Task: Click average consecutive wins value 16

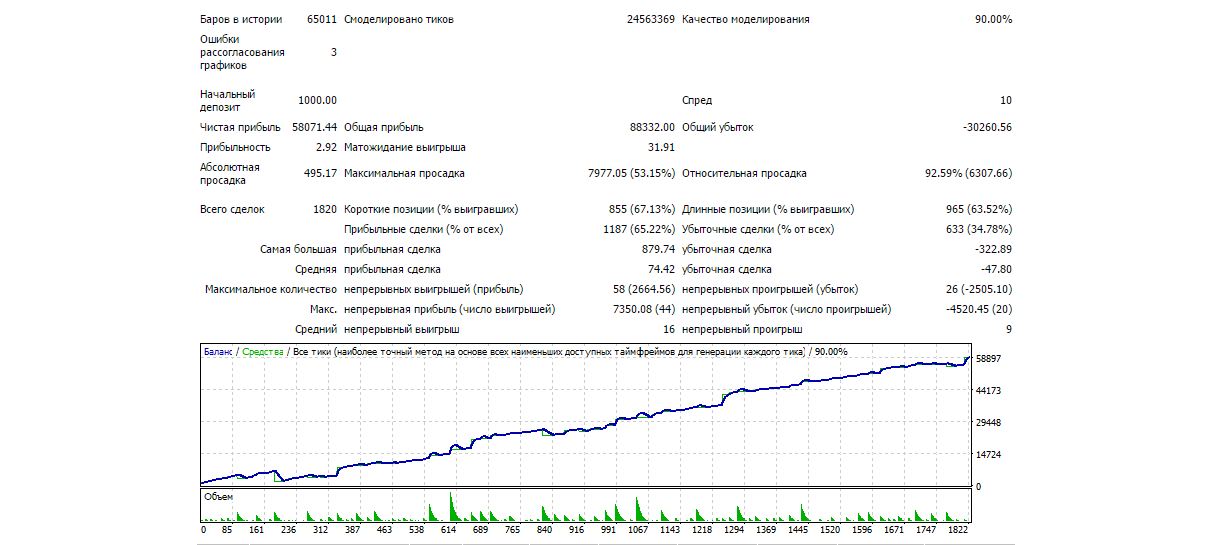Action: (669, 329)
